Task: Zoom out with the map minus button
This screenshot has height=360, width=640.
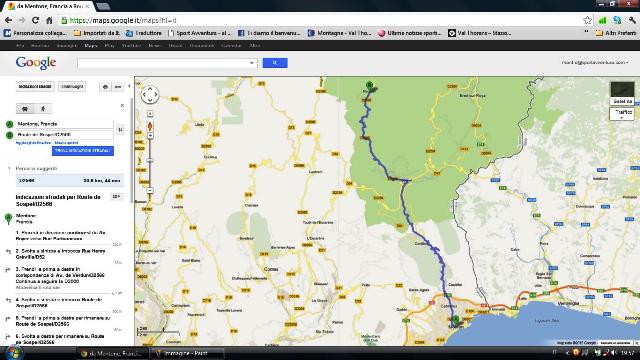Action: (x=150, y=190)
